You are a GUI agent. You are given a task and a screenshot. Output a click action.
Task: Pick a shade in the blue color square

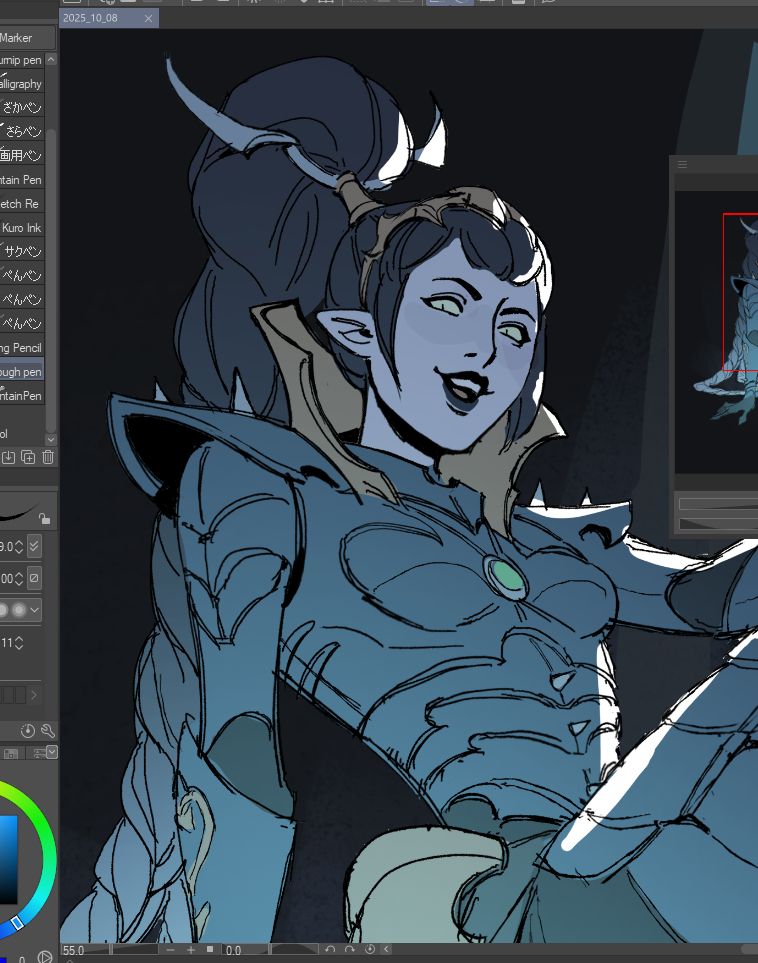click(x=8, y=860)
